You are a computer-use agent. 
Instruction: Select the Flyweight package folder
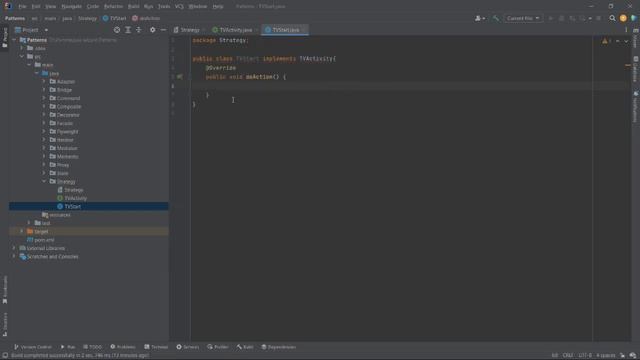point(67,131)
